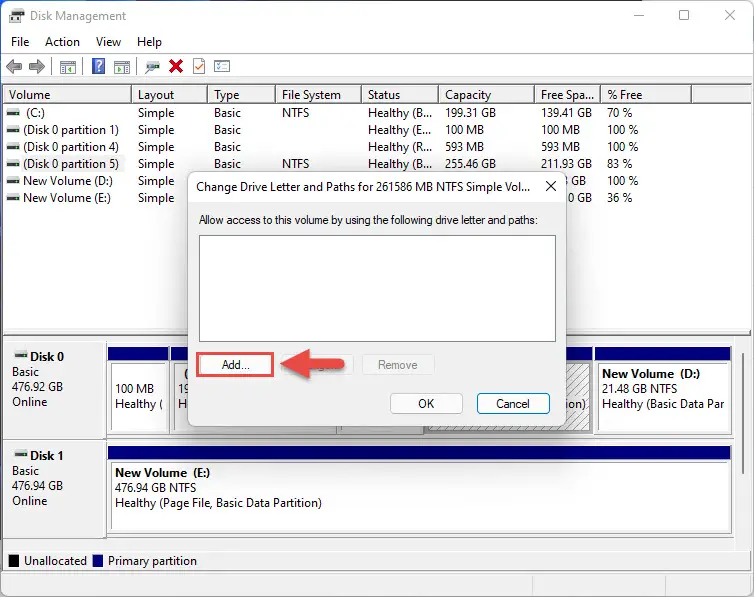Viewport: 754px width, 597px height.
Task: Click the Remove button in dialog
Action: click(398, 365)
